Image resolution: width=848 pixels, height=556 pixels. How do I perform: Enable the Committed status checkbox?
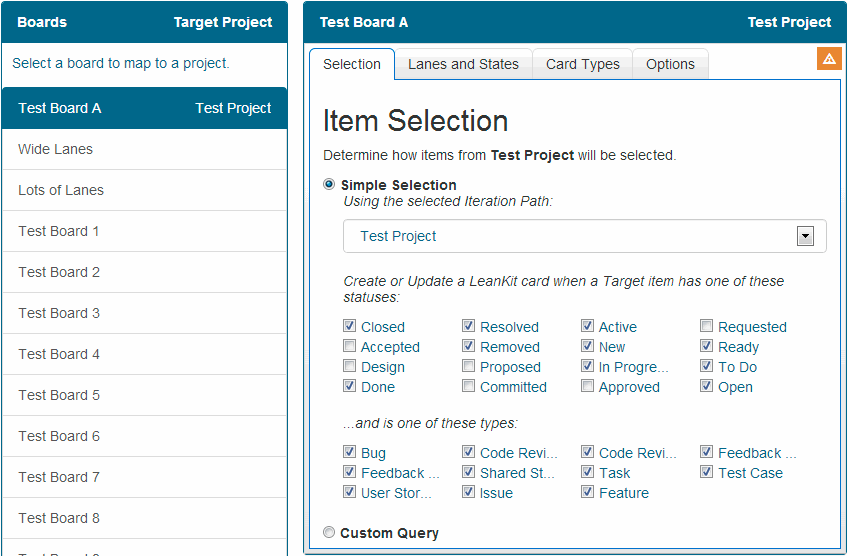pyautogui.click(x=469, y=386)
